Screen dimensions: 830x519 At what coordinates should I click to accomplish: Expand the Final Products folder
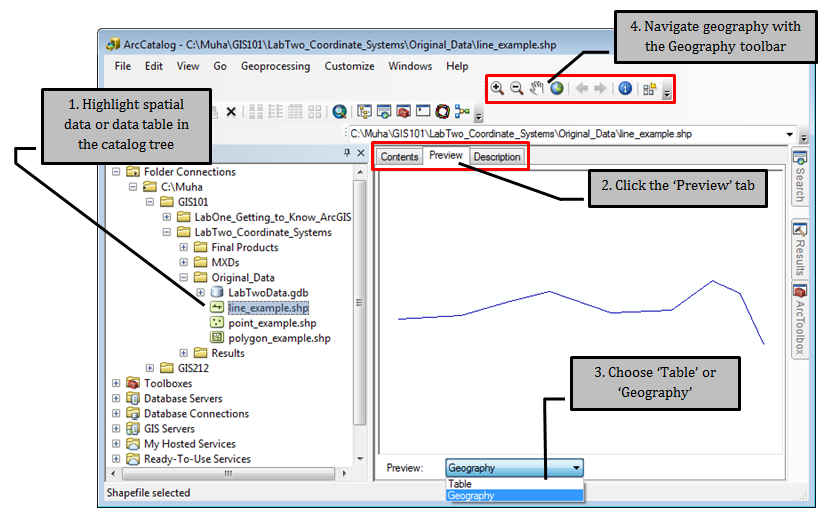coord(184,247)
